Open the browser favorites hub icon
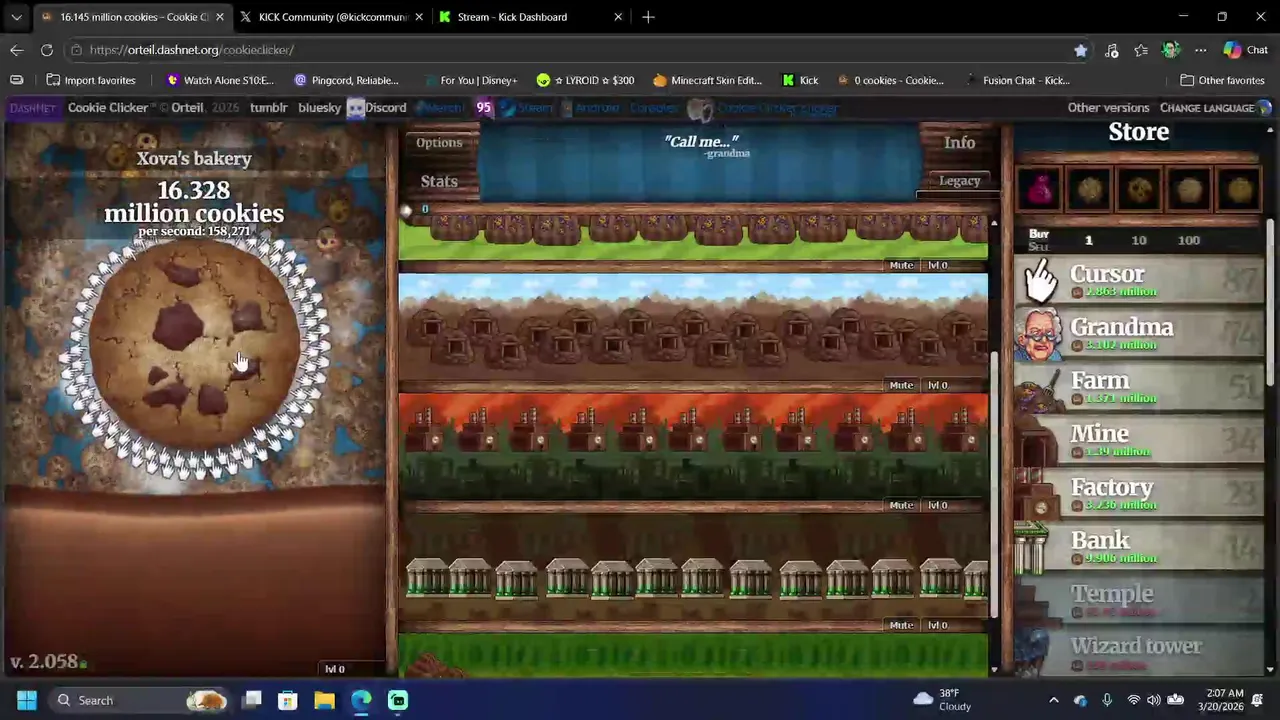This screenshot has width=1280, height=720. (x=1141, y=50)
